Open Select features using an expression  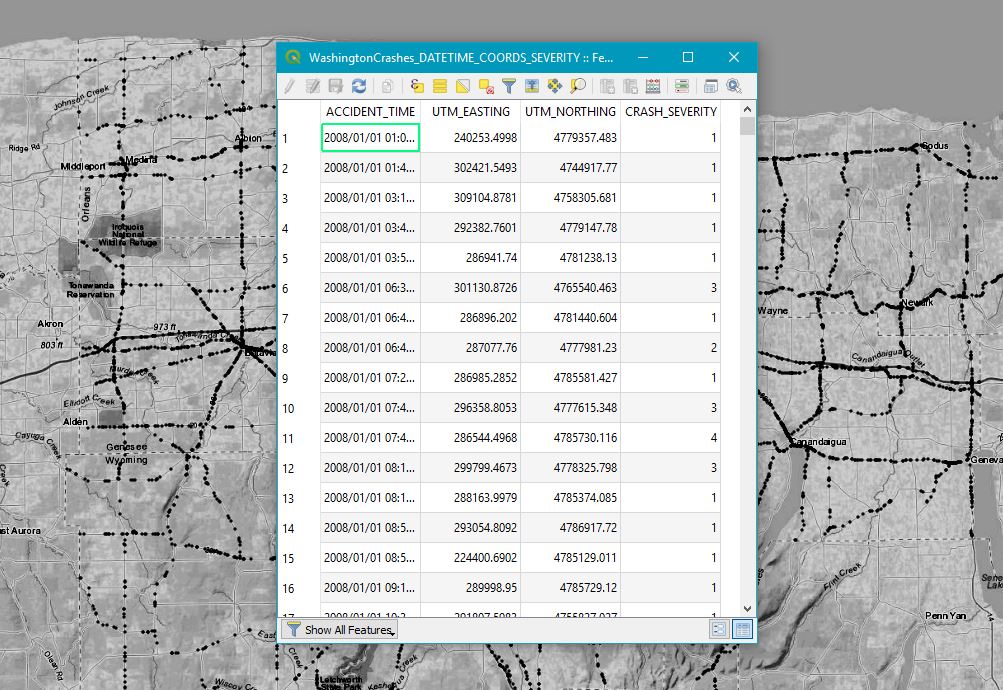418,87
